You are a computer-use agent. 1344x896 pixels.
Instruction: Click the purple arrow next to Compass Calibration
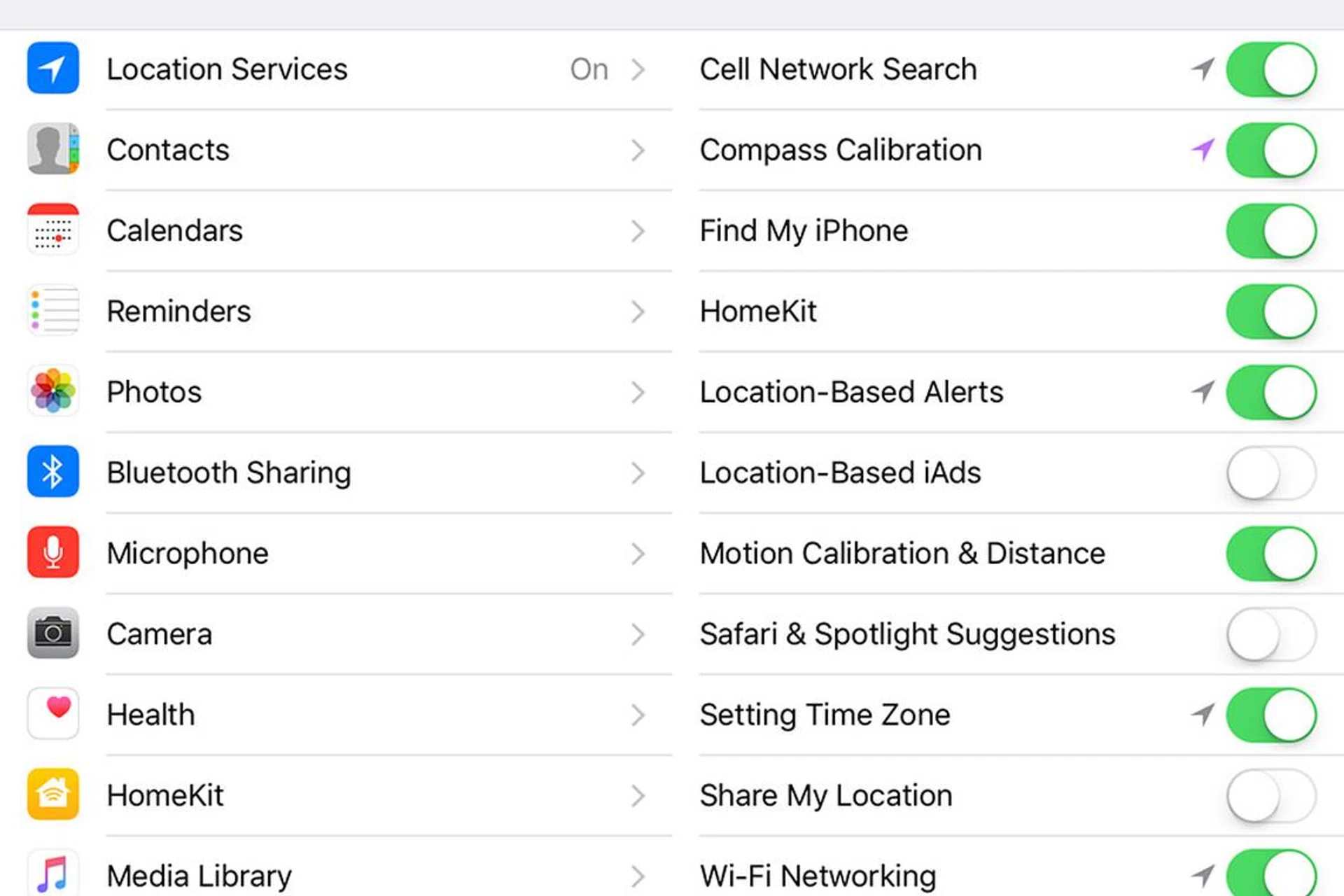click(1203, 149)
